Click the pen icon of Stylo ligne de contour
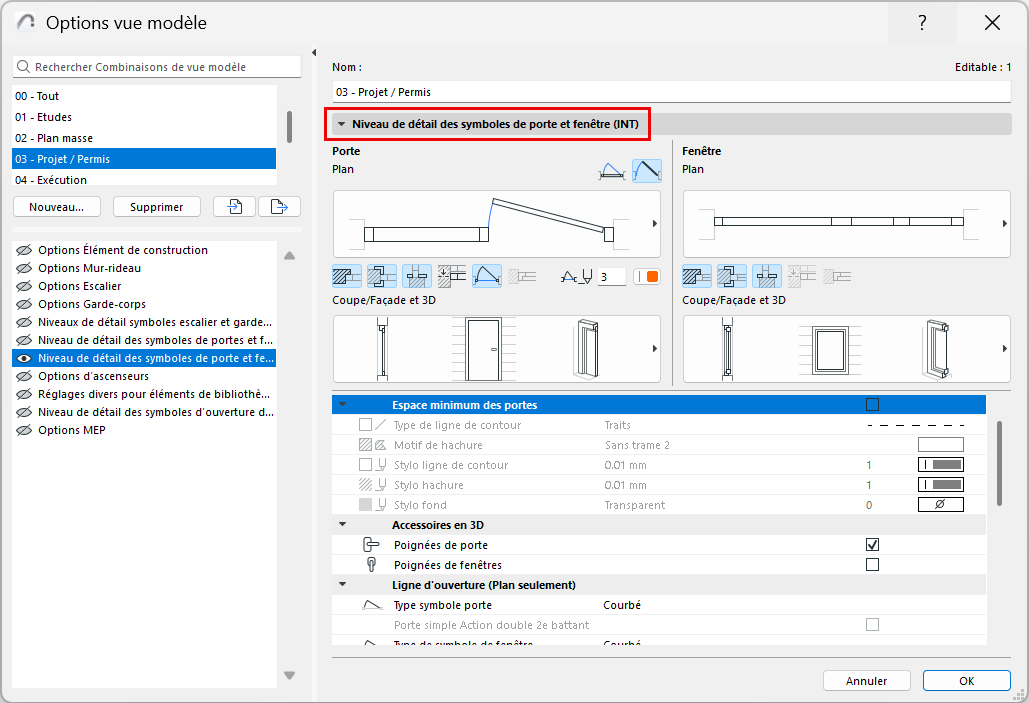The width and height of the screenshot is (1029, 703). (381, 465)
